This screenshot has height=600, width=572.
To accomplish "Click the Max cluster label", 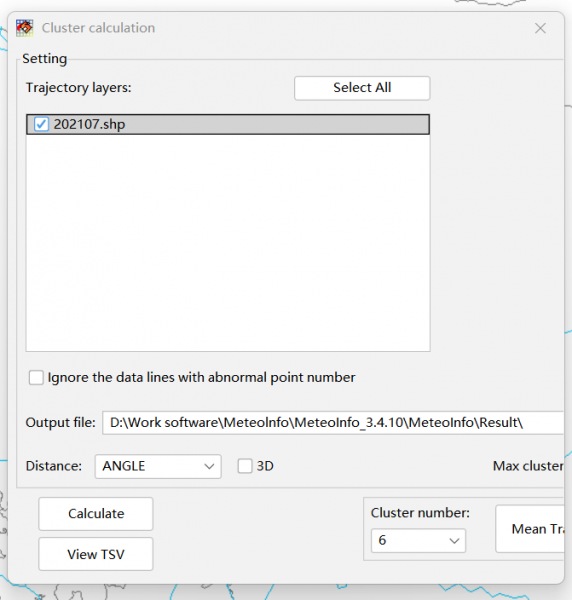I will (x=528, y=466).
